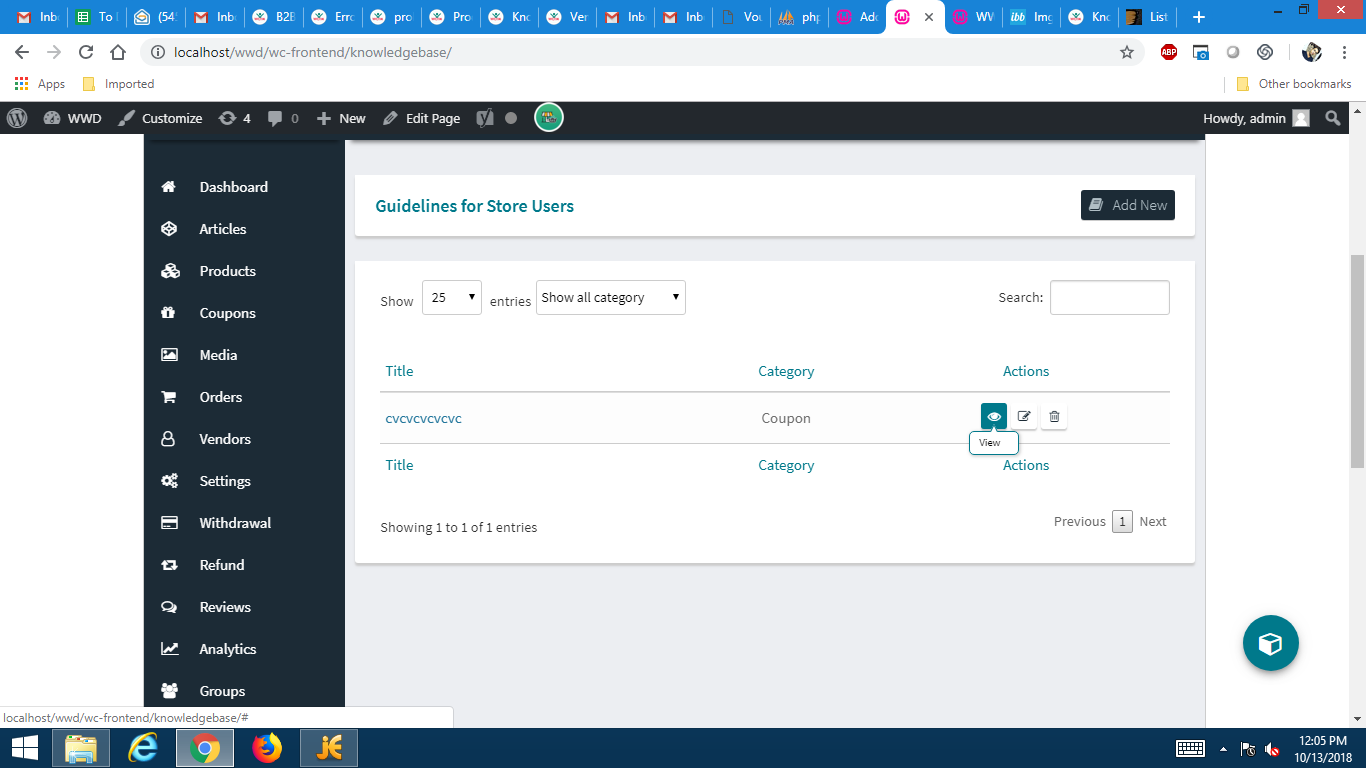Open the New content menu in admin bar
This screenshot has height=768, width=1366.
pyautogui.click(x=341, y=118)
